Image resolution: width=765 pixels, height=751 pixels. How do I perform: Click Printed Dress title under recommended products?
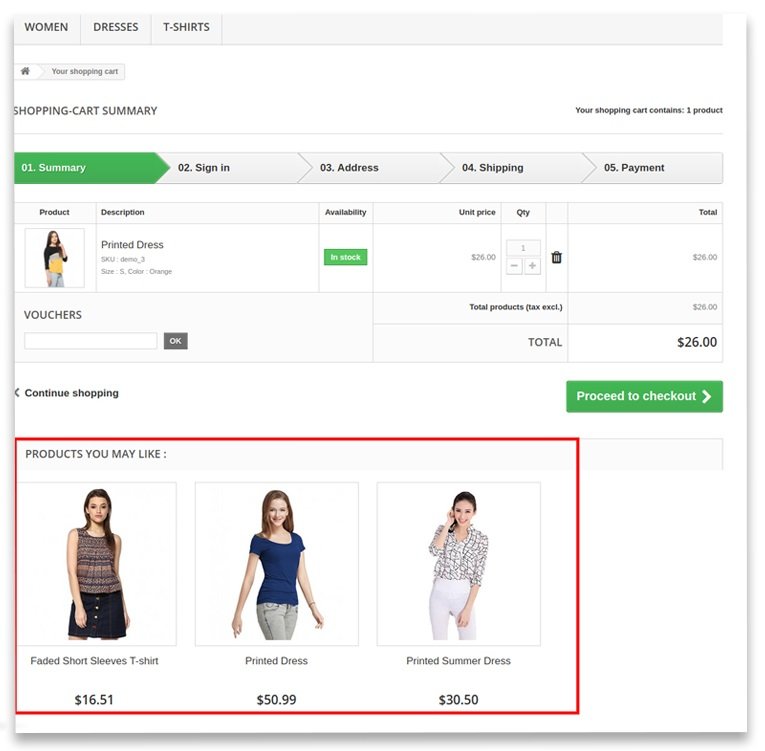point(277,661)
